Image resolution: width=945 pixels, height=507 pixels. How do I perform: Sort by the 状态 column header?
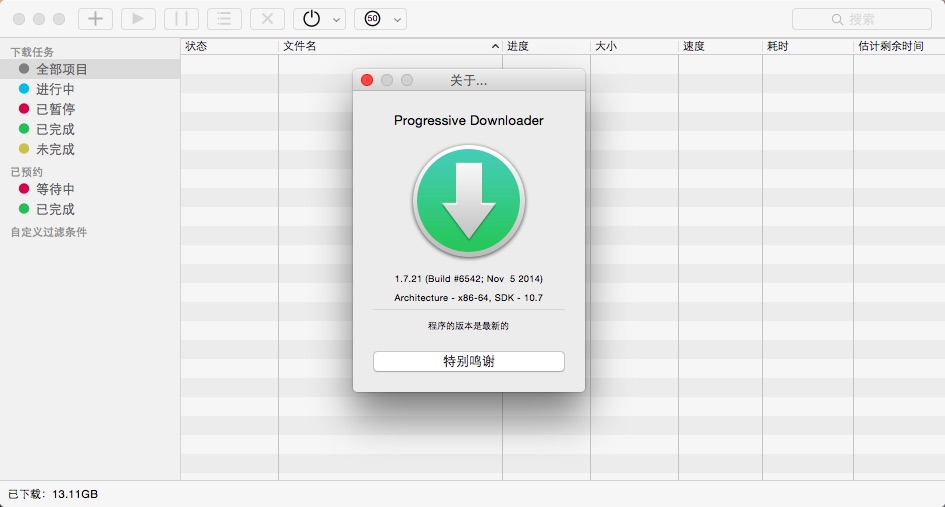pyautogui.click(x=229, y=46)
